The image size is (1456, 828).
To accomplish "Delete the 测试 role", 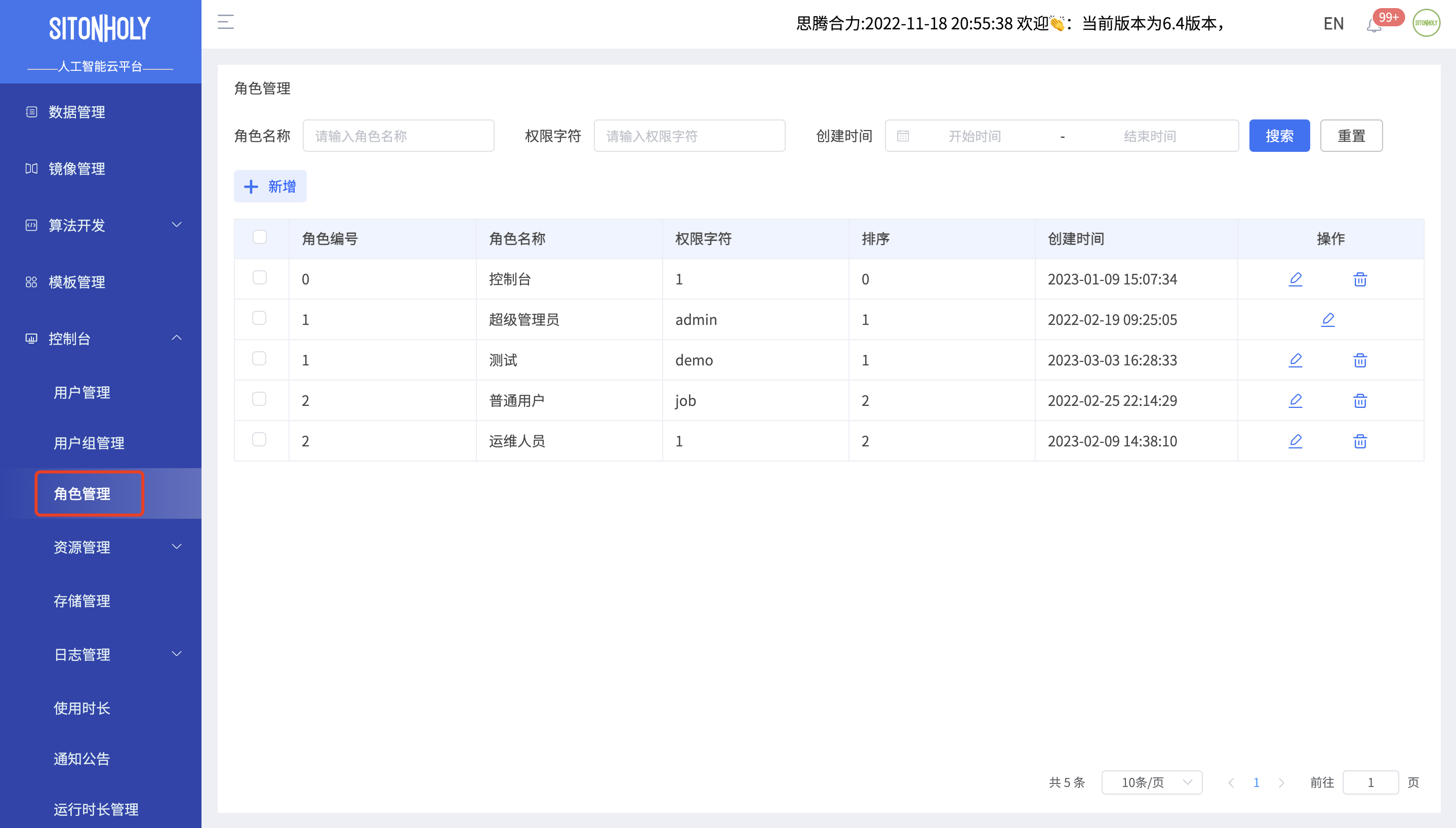I will coord(1360,360).
